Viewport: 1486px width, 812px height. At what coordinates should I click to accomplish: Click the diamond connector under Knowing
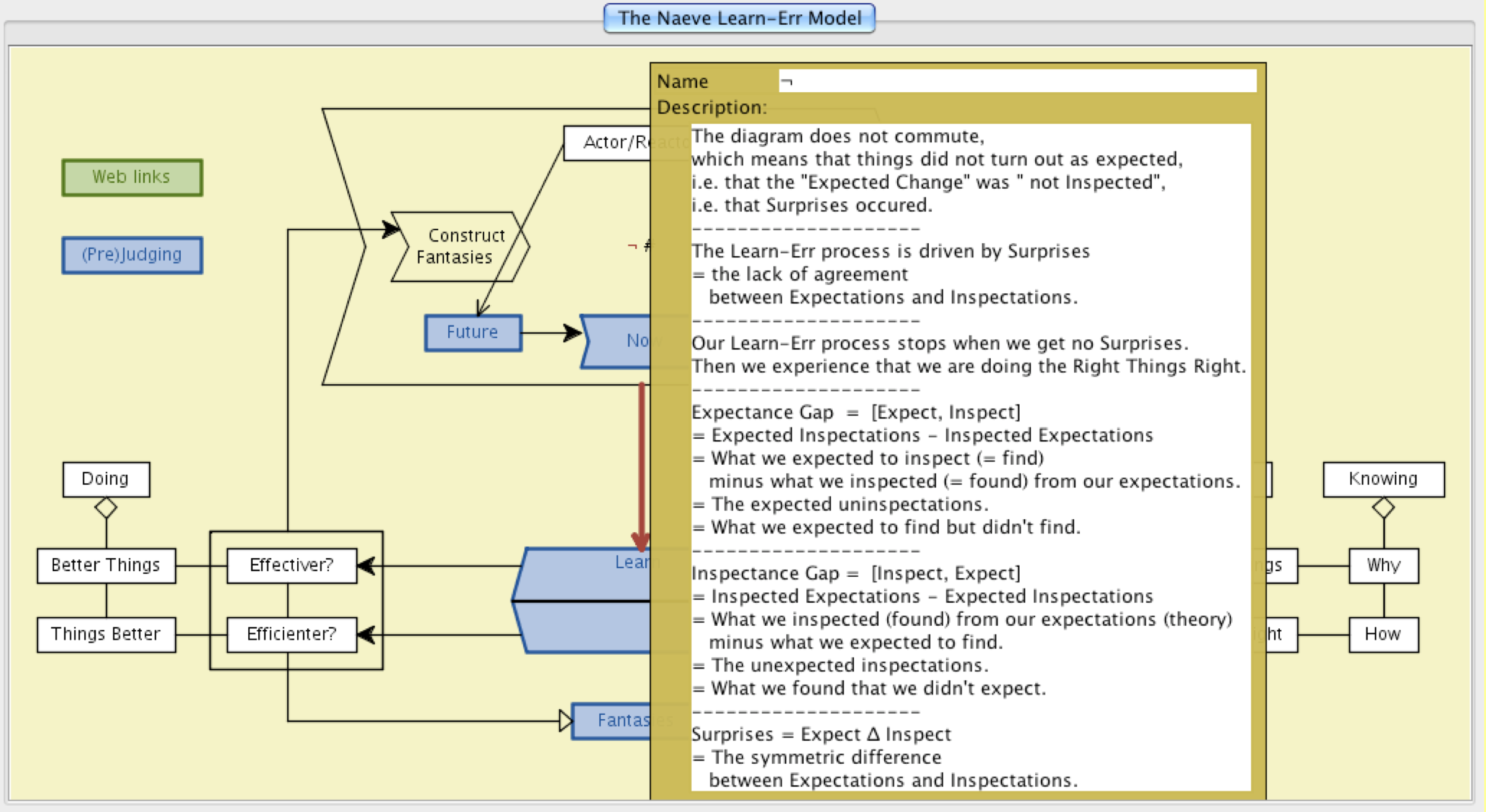point(1383,508)
